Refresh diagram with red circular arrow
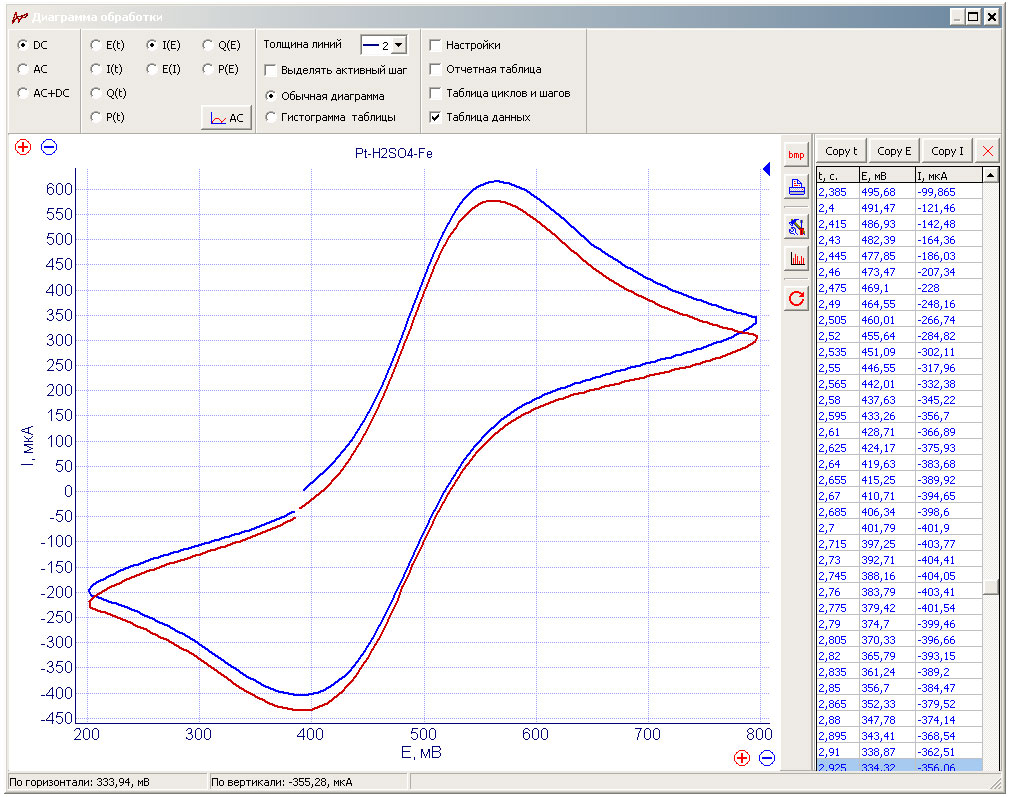The height and width of the screenshot is (797, 1012). pos(796,298)
